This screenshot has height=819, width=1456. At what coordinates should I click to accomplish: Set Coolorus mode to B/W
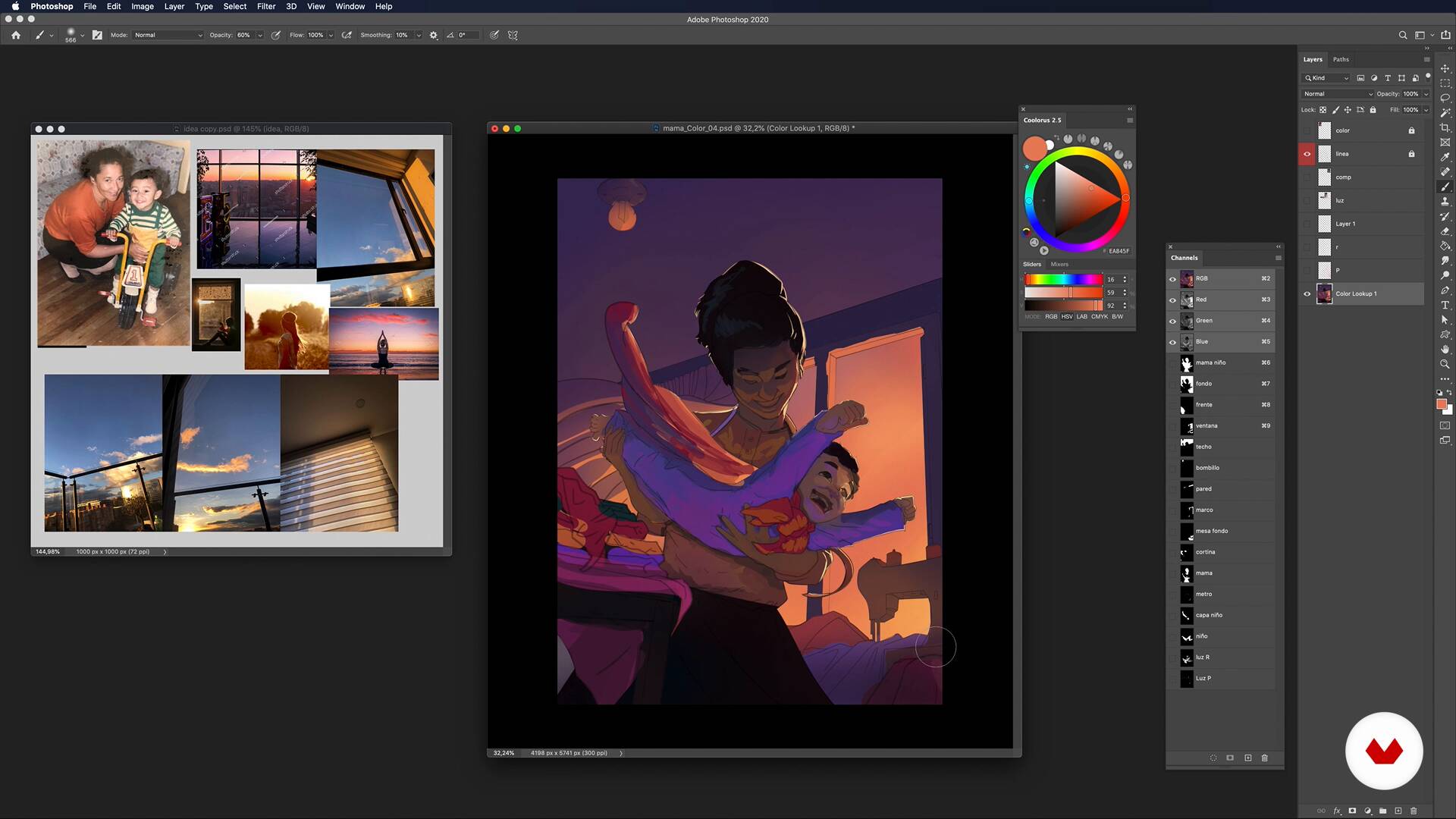pyautogui.click(x=1117, y=316)
